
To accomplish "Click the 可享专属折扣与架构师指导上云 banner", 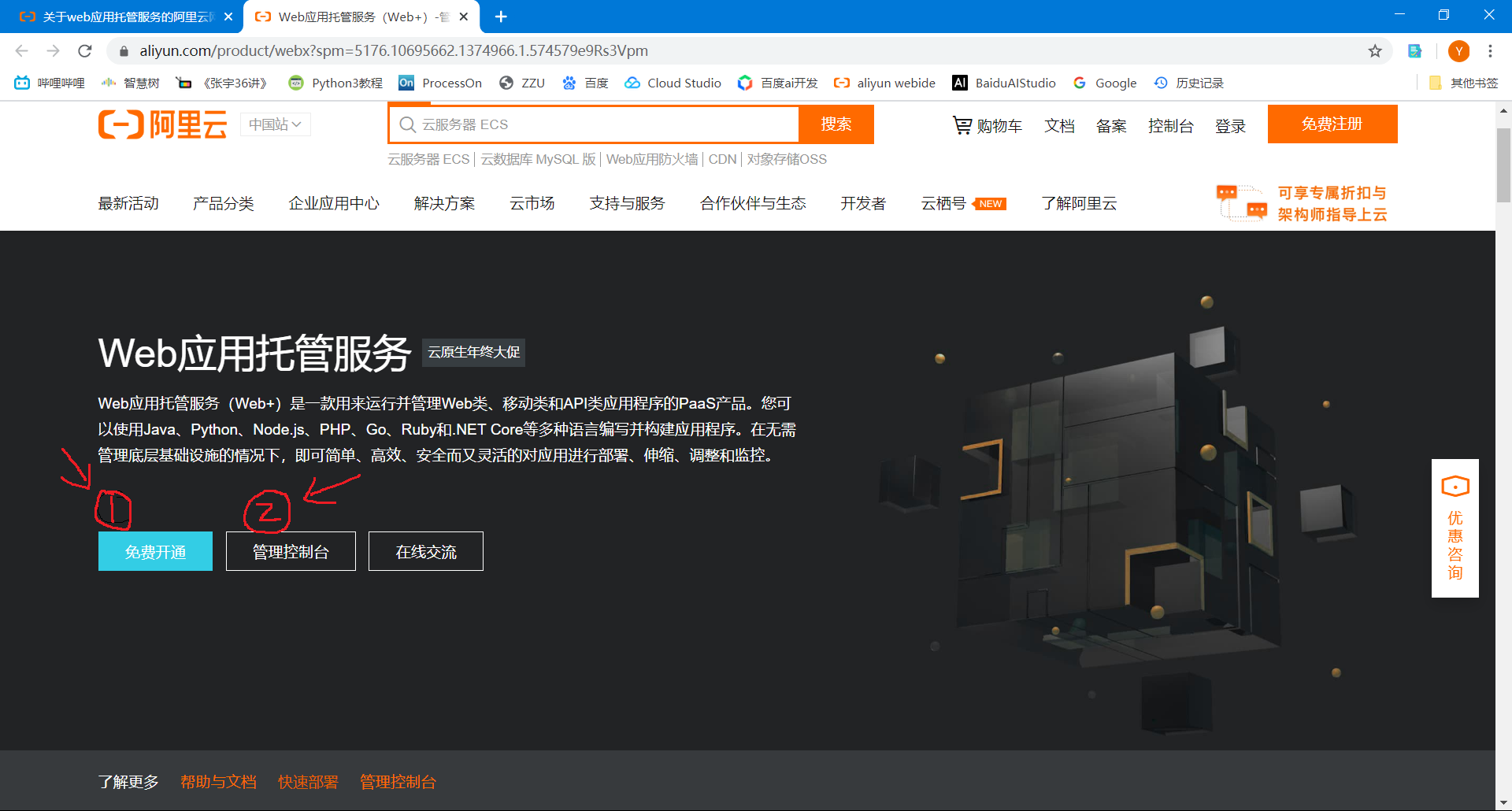I will (1302, 203).
